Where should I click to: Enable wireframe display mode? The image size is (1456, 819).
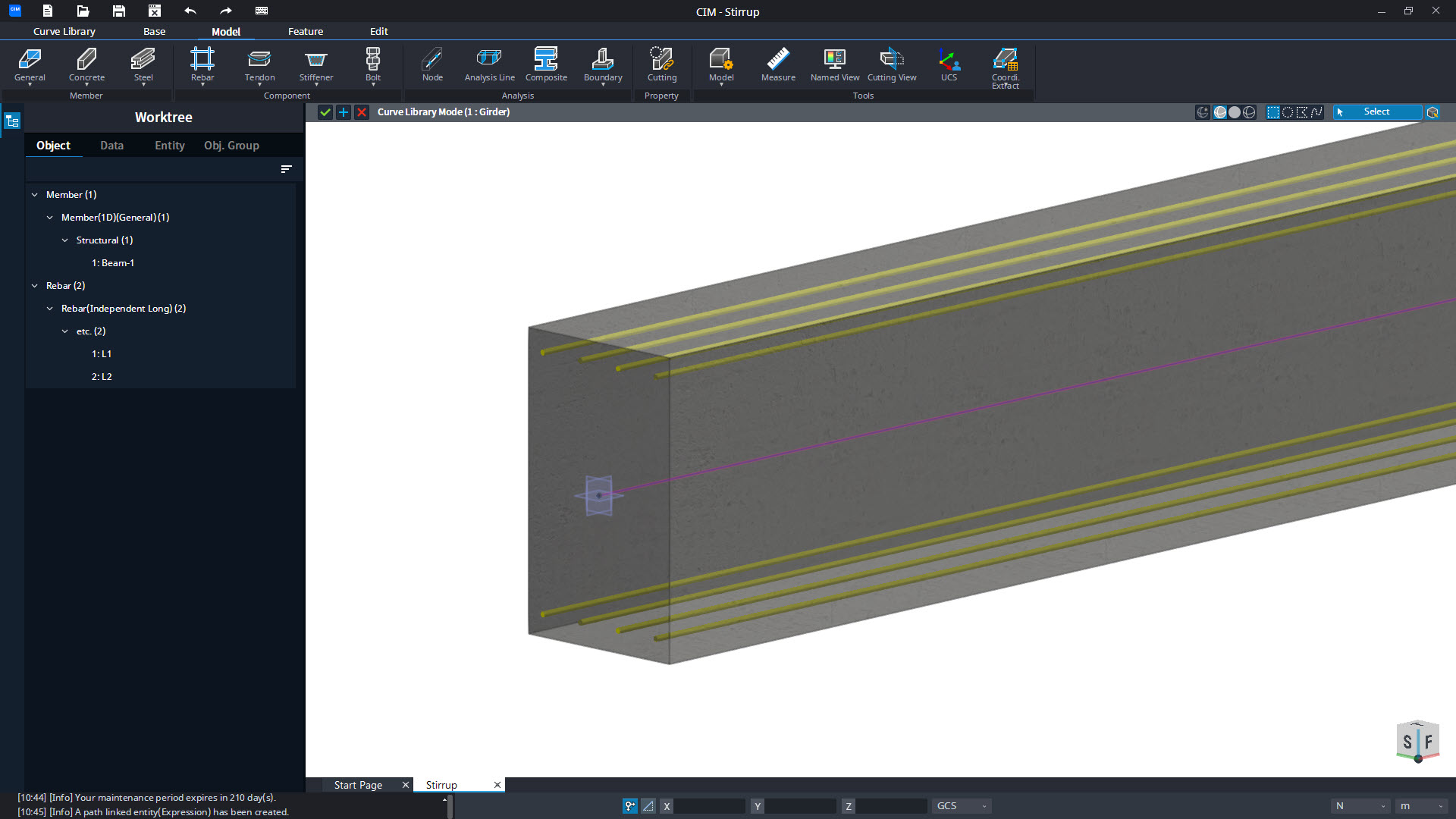(1249, 112)
